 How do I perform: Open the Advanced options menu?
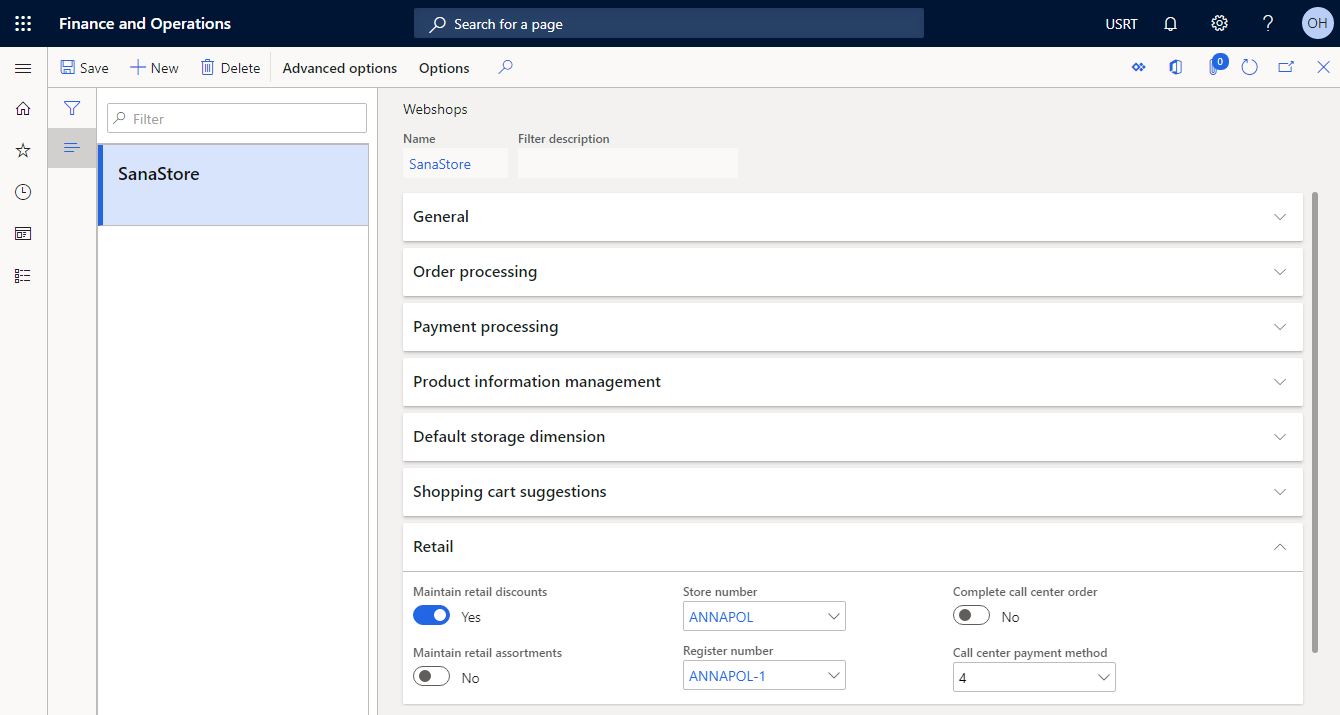tap(340, 68)
